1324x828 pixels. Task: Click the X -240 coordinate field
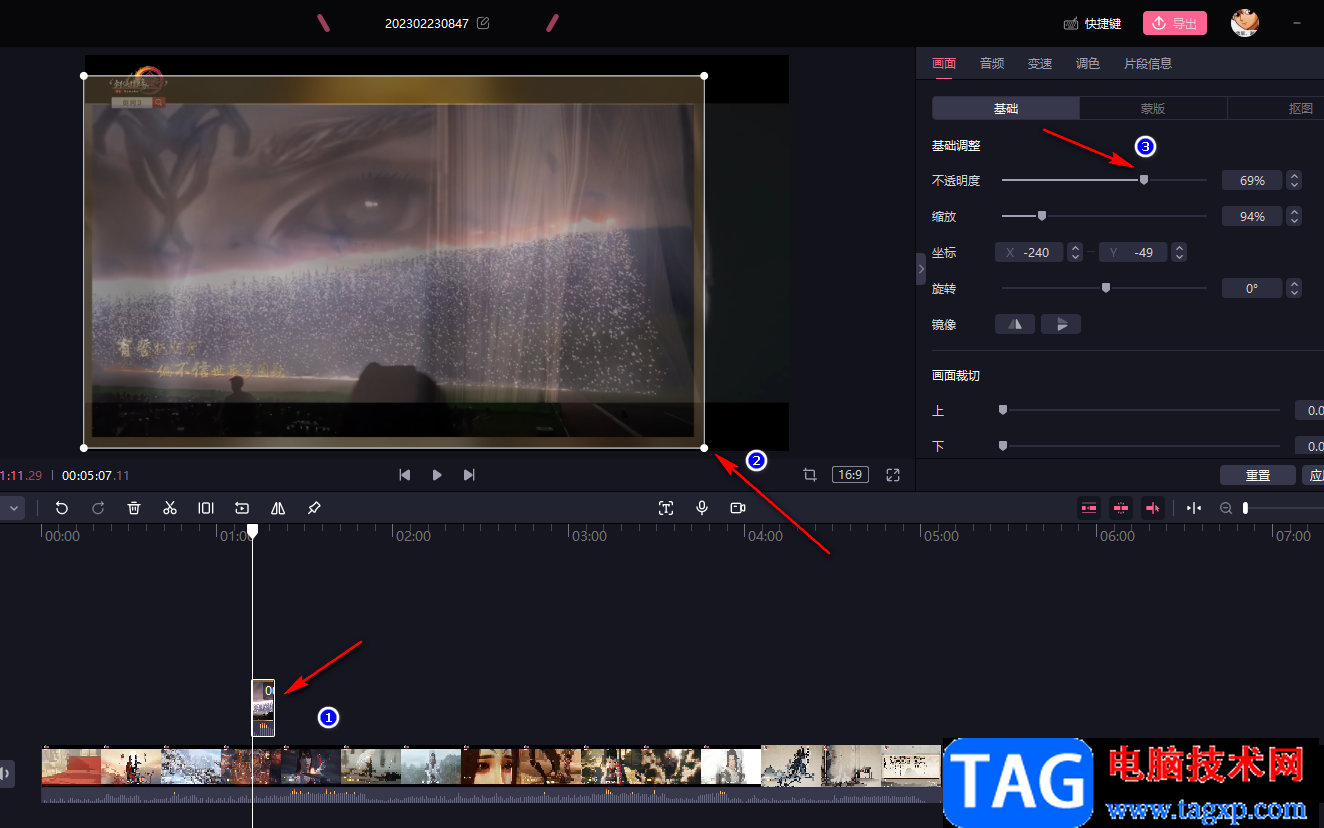[1030, 253]
